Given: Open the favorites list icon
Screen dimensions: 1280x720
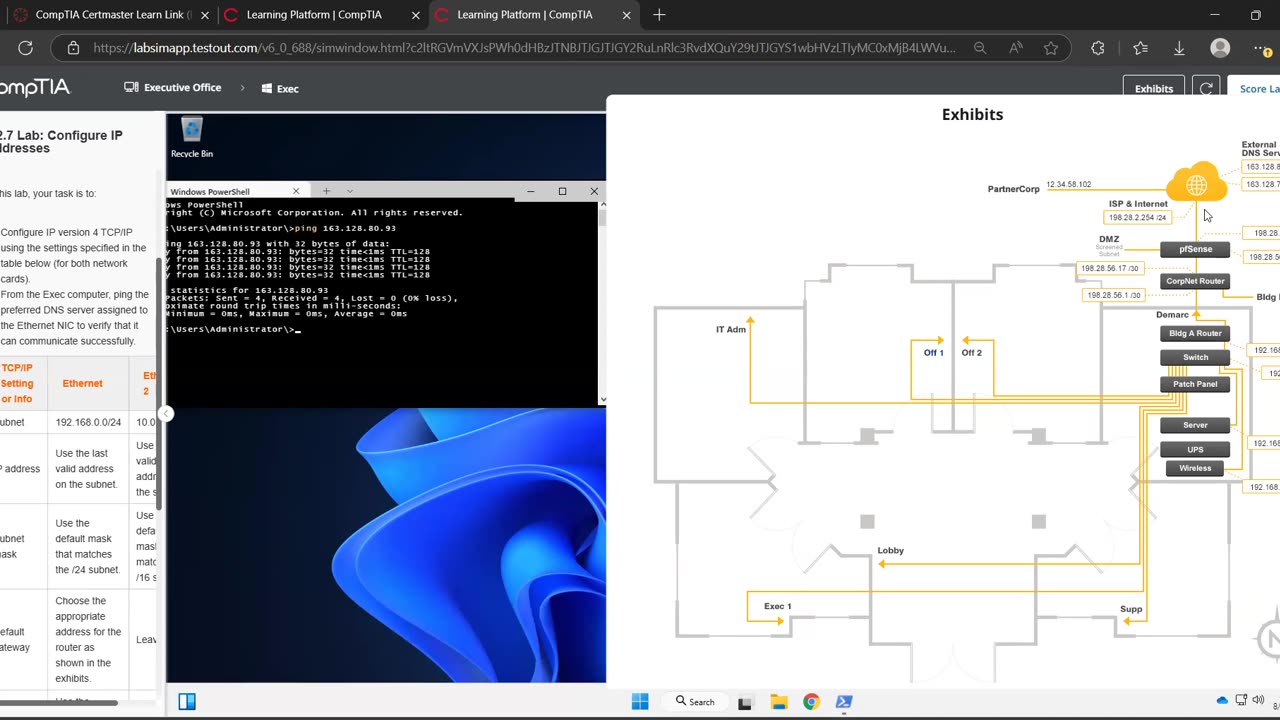Looking at the screenshot, I should pyautogui.click(x=1140, y=48).
